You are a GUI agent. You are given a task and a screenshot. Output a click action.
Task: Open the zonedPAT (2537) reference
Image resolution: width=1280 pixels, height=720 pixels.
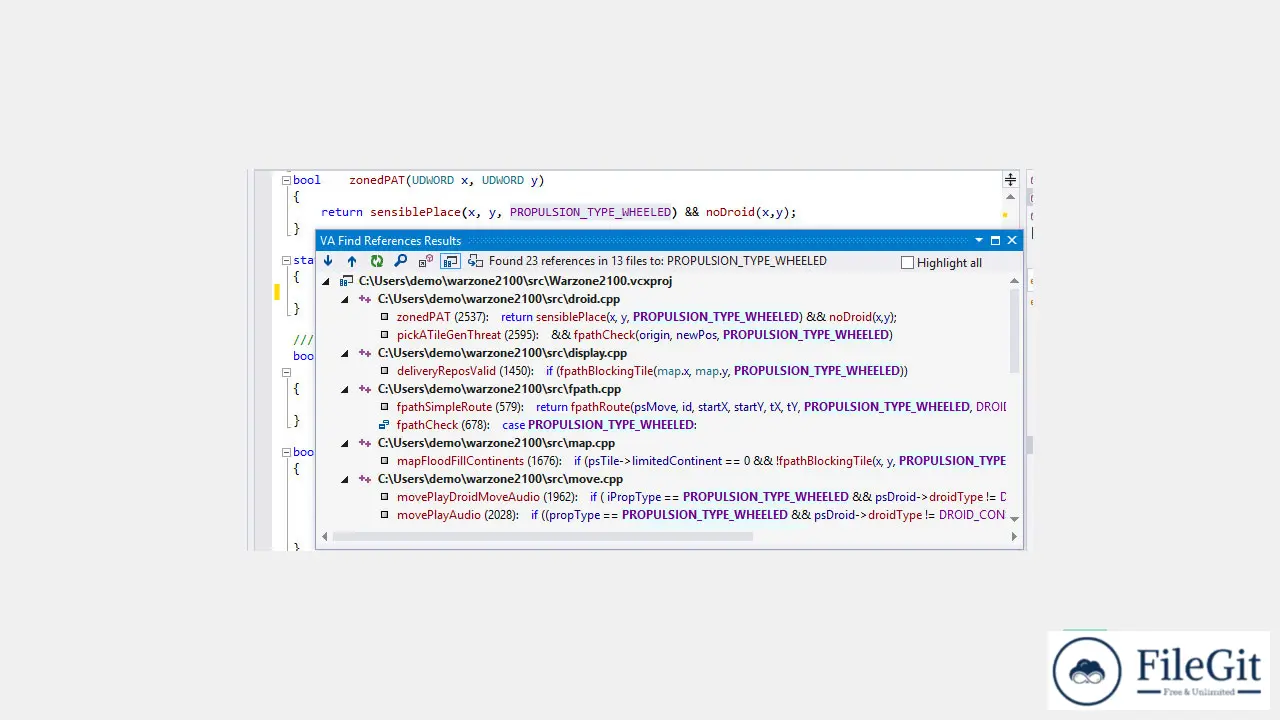[646, 317]
